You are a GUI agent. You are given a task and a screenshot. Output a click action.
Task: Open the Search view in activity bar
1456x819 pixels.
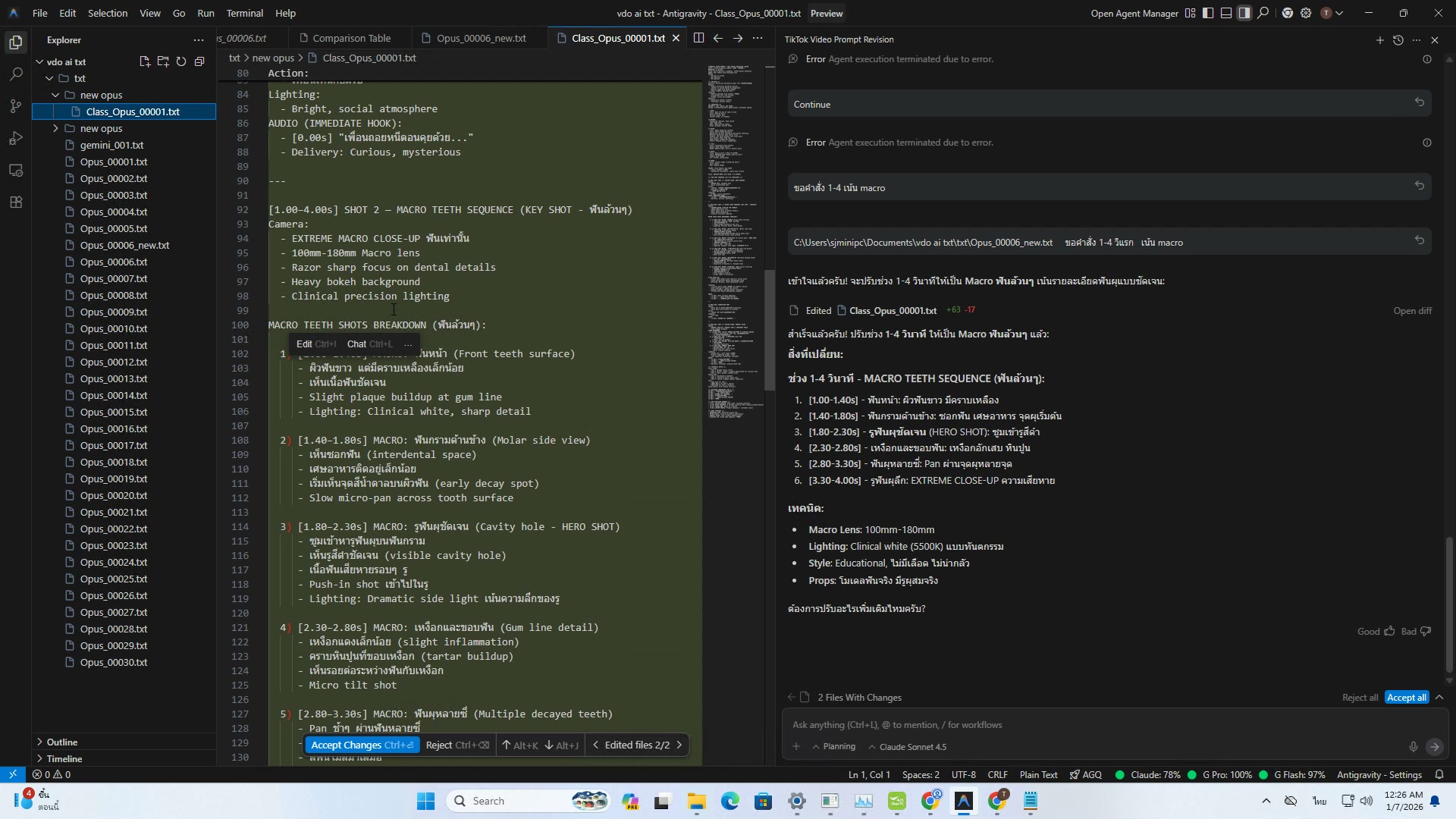tap(16, 74)
